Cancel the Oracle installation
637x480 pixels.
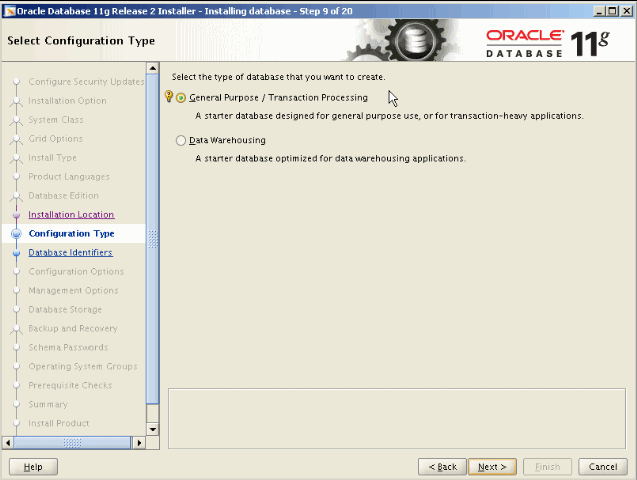coord(603,467)
